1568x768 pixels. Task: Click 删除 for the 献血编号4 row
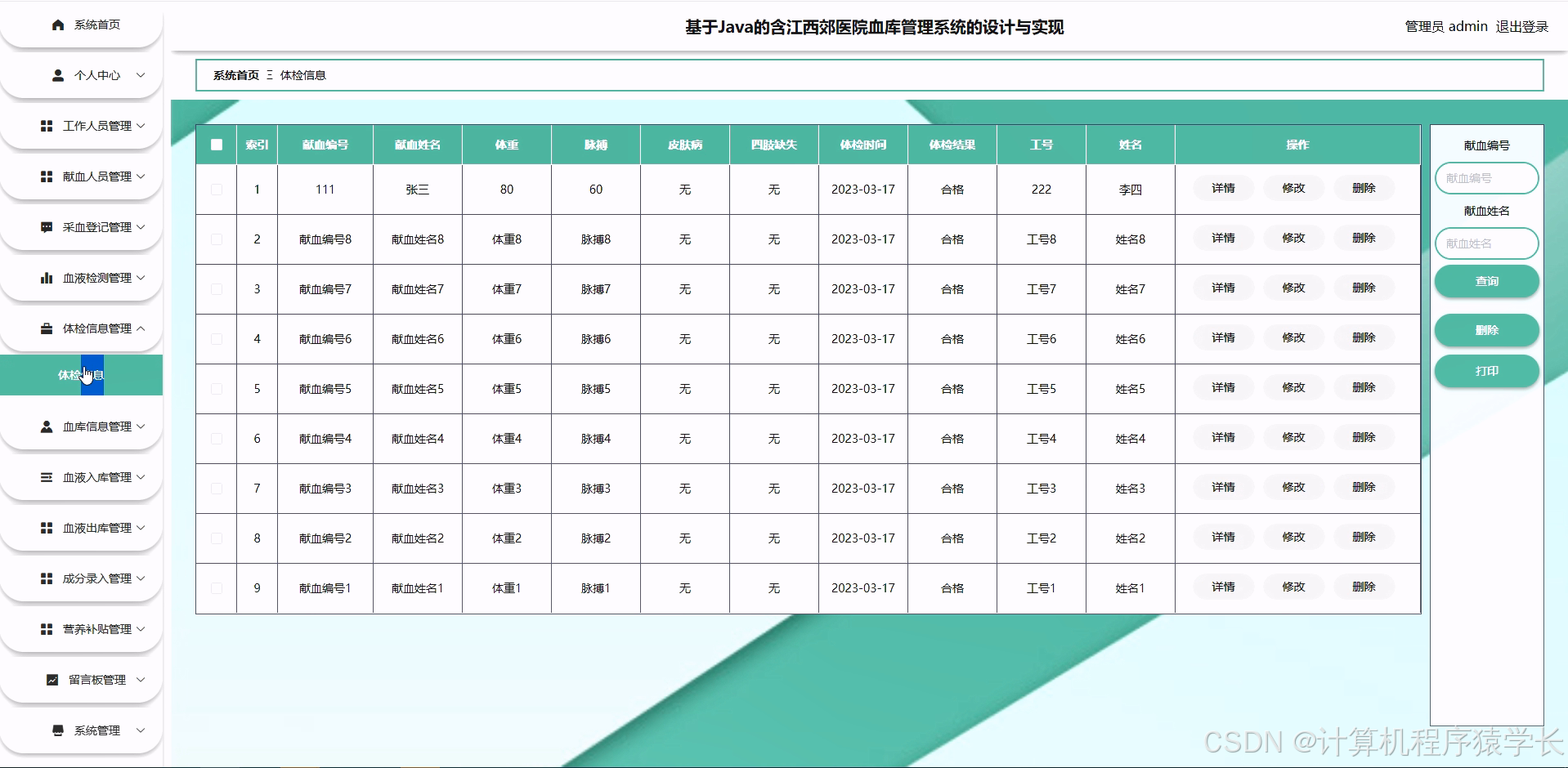1364,437
